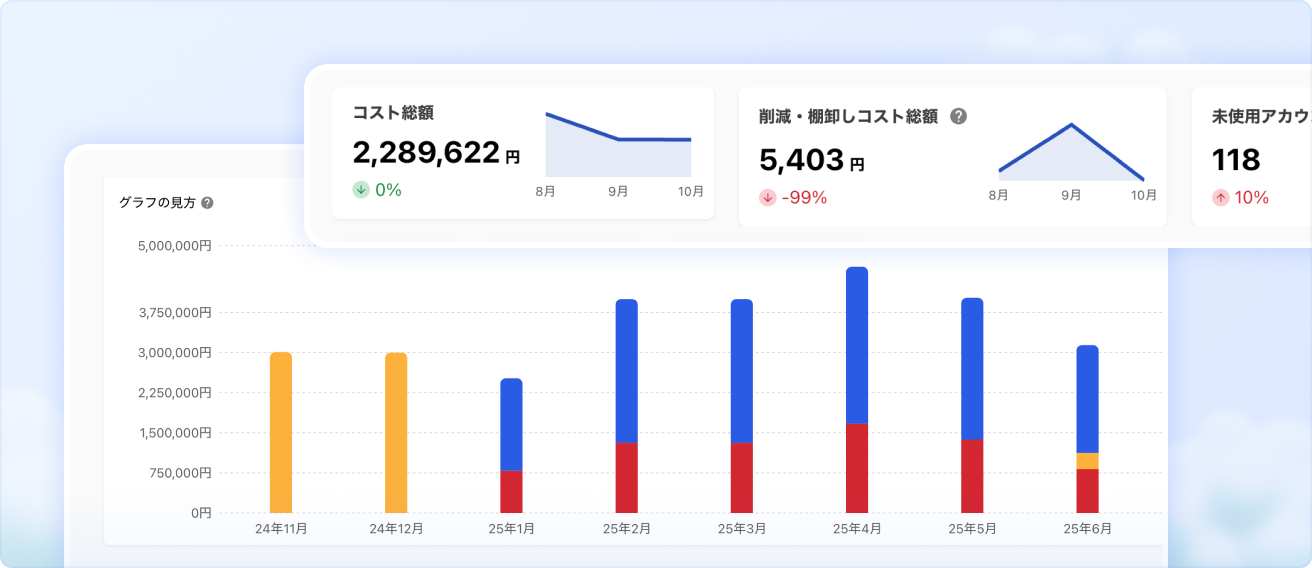
Task: Select the orange bar for 24年11月
Action: [281, 432]
